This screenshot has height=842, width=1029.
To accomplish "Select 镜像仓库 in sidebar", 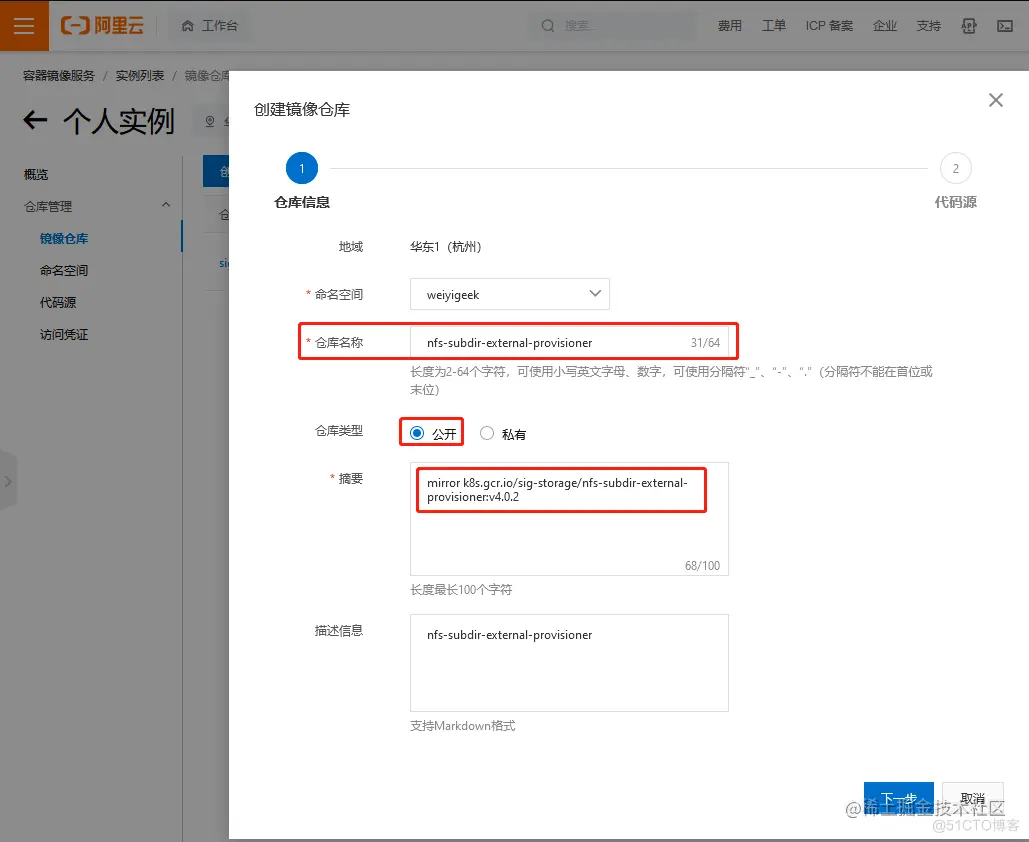I will tap(64, 238).
